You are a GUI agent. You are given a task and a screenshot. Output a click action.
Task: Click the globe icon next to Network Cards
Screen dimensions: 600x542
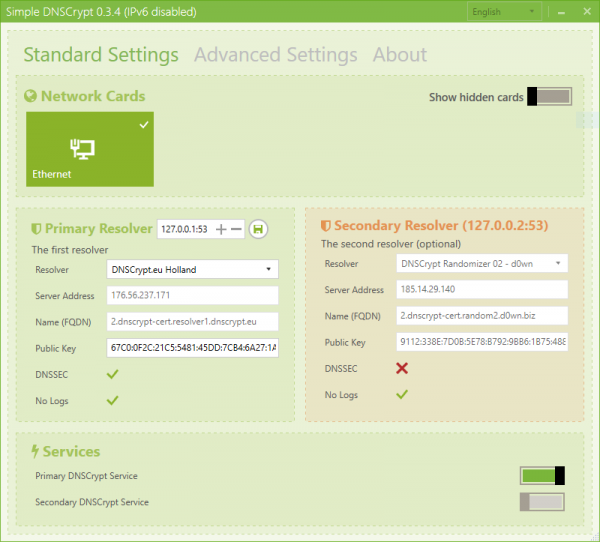pos(30,96)
